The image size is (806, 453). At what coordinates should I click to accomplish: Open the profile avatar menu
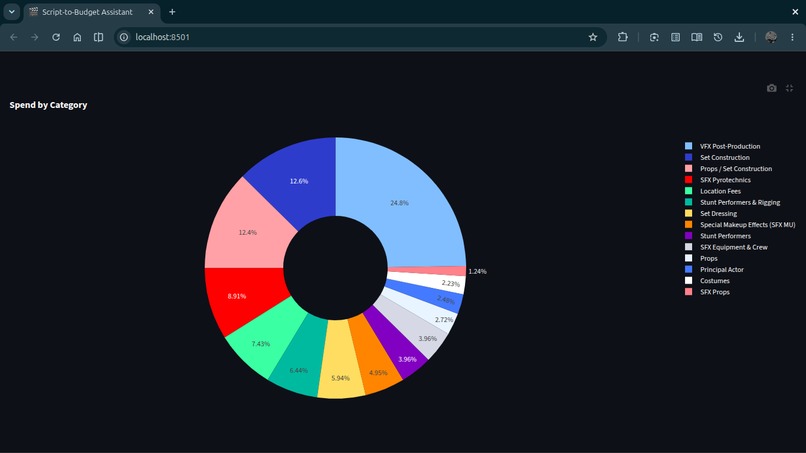771,37
